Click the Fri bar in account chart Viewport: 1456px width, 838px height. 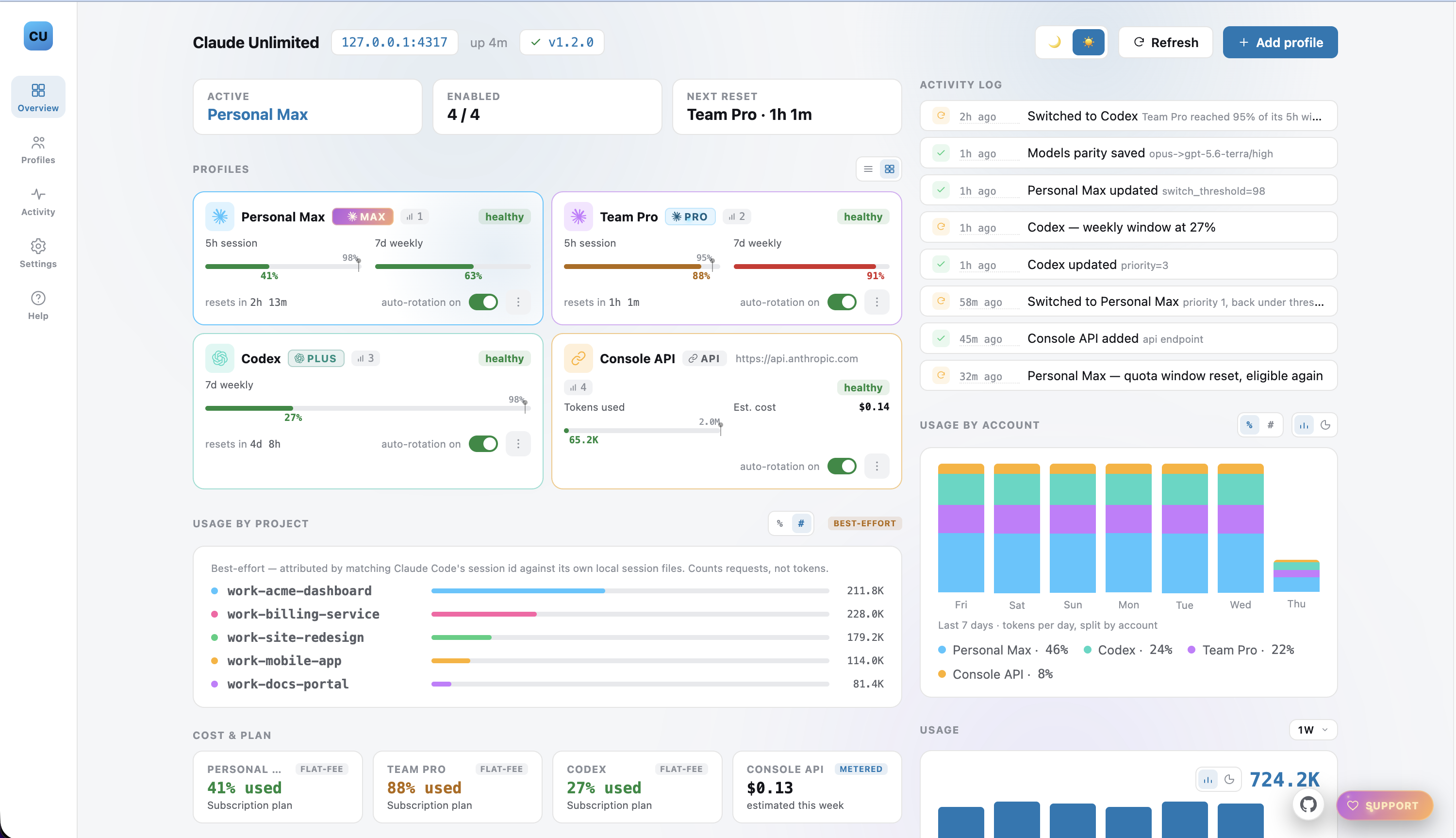[960, 528]
